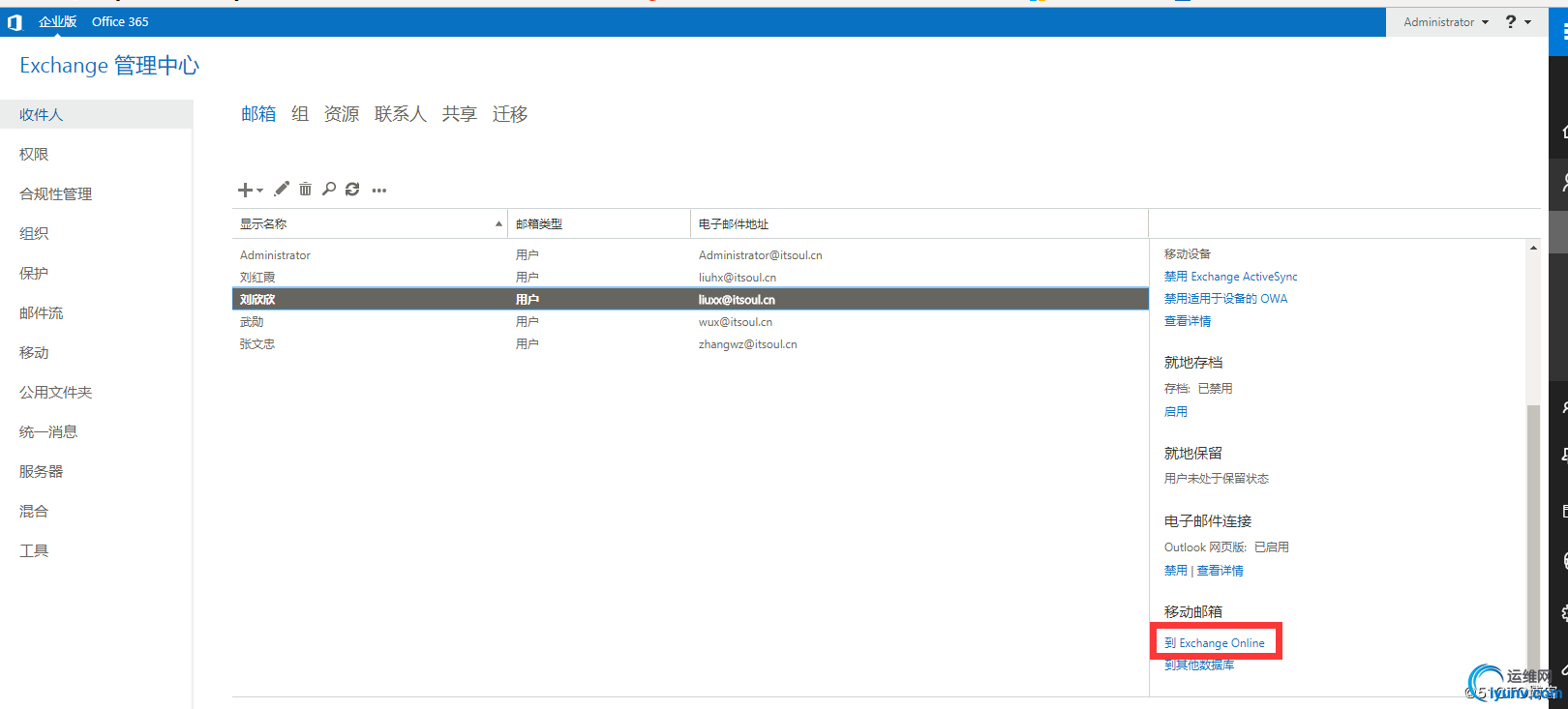The image size is (1568, 709).
Task: Click the 电子邮件地址 column header
Action: 920,223
